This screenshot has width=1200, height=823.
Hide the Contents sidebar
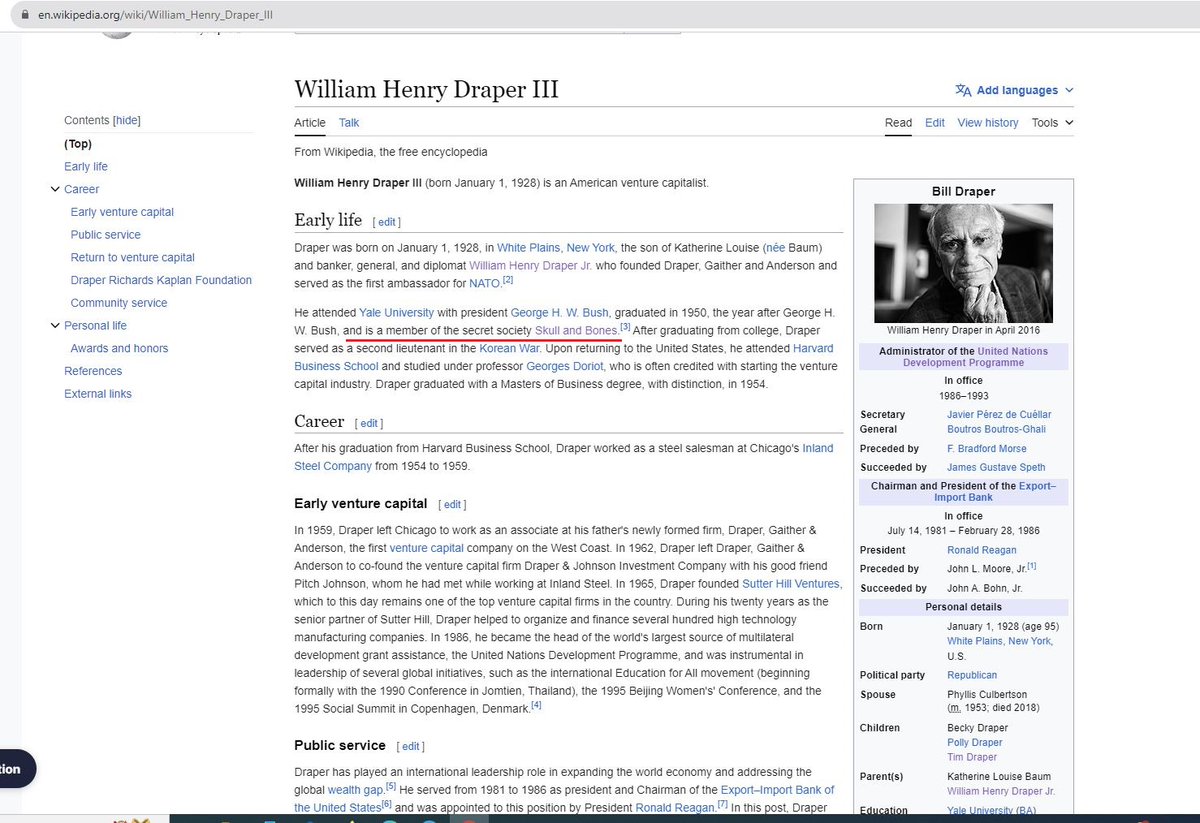click(x=127, y=121)
